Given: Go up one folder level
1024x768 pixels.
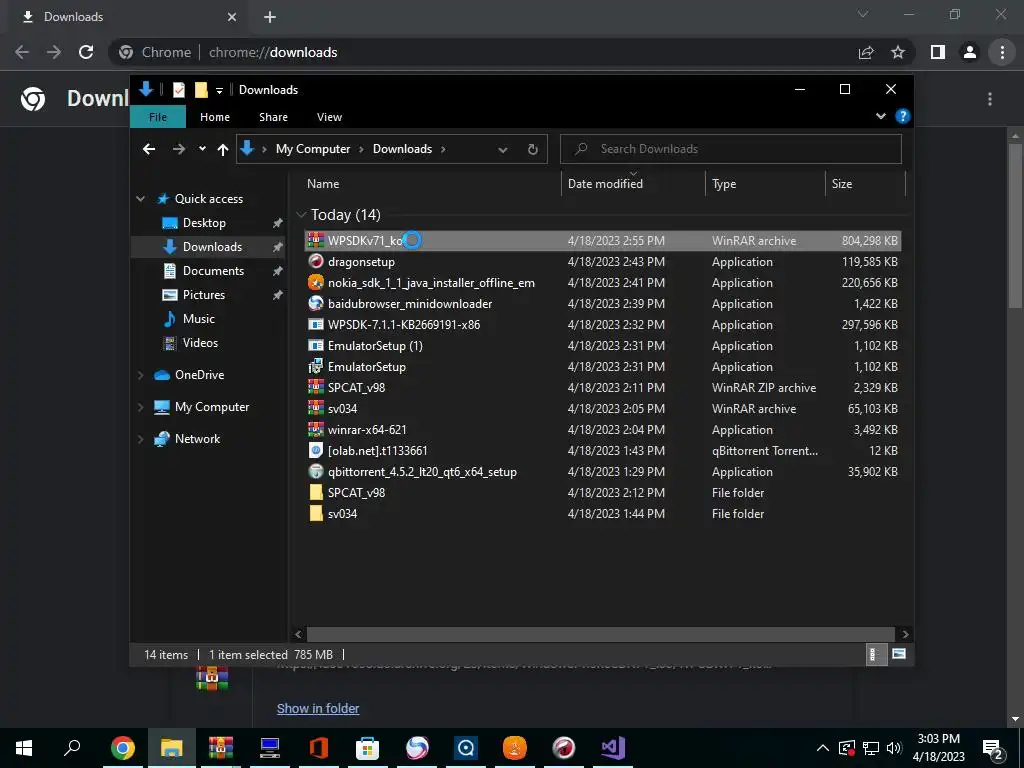Looking at the screenshot, I should point(223,149).
